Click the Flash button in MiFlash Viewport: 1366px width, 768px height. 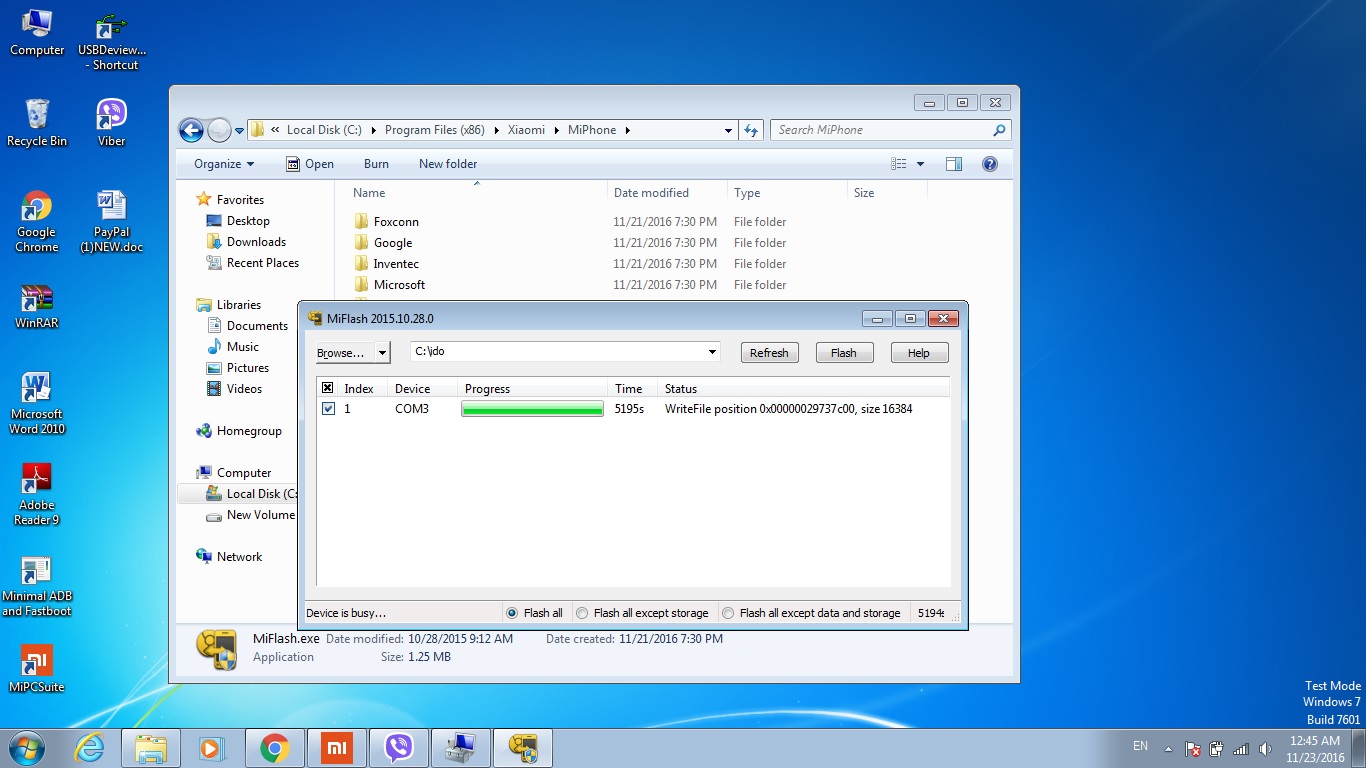point(844,353)
